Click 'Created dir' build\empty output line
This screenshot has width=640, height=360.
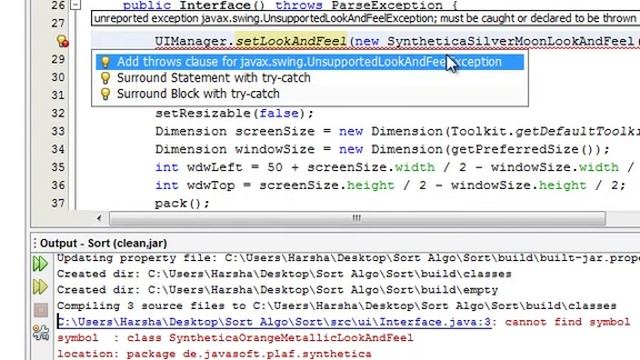point(278,290)
